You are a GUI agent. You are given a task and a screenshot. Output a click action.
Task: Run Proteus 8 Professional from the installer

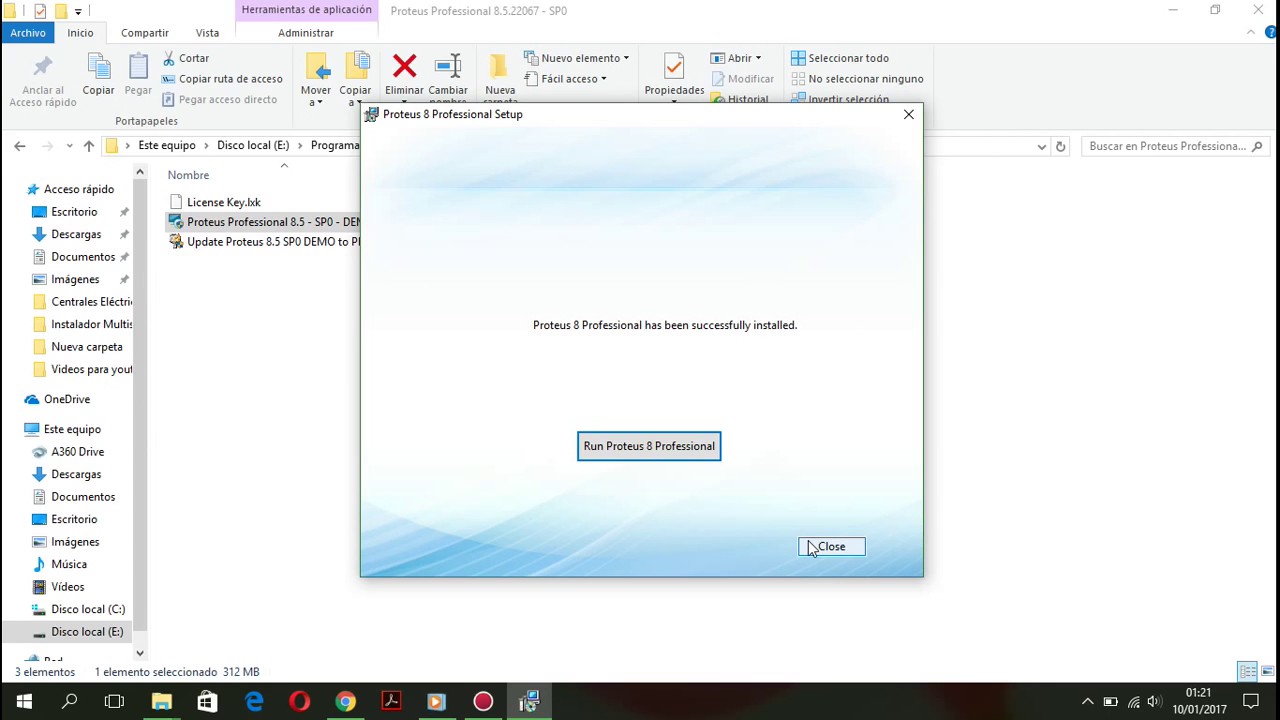(649, 446)
